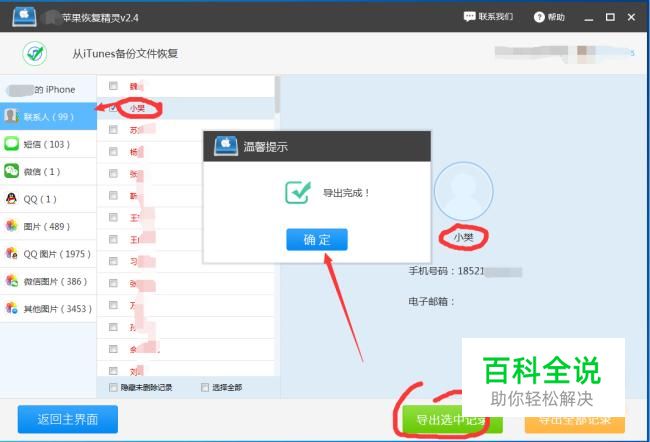The image size is (650, 442).
Task: Click the contact avatar placeholder
Action: 463,191
